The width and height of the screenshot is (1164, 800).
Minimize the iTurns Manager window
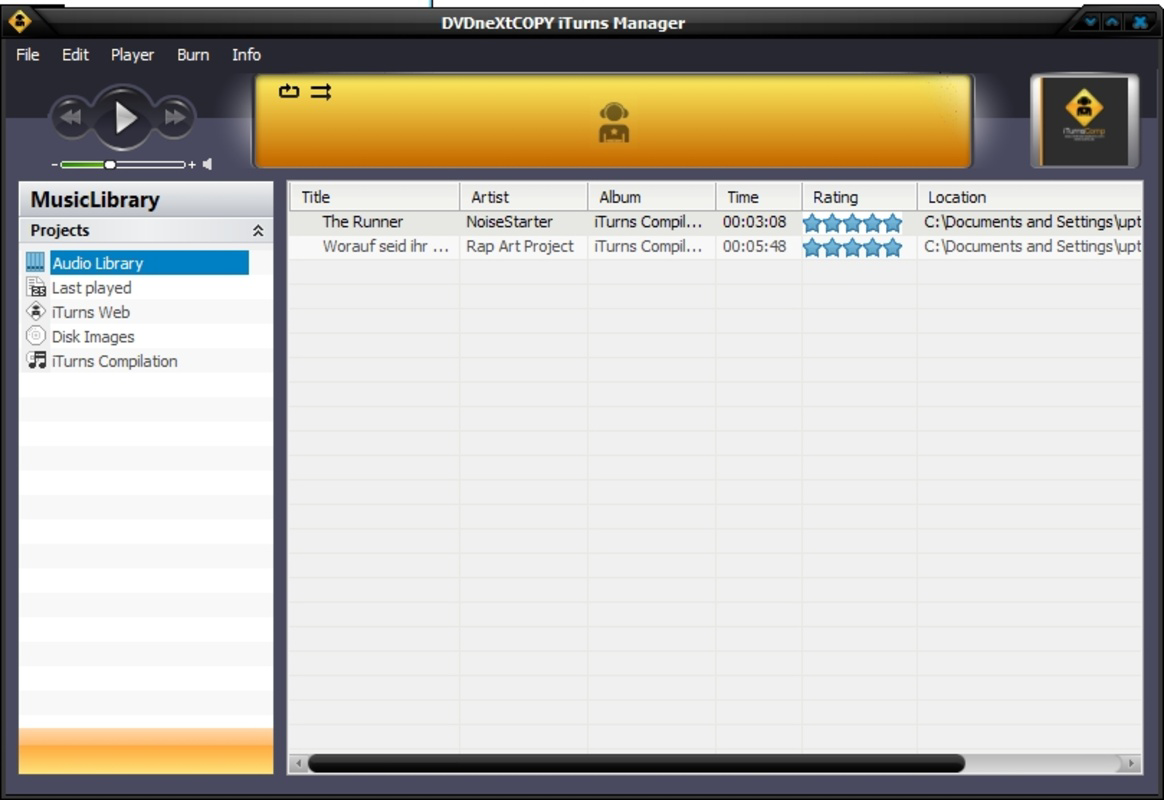(x=1091, y=22)
